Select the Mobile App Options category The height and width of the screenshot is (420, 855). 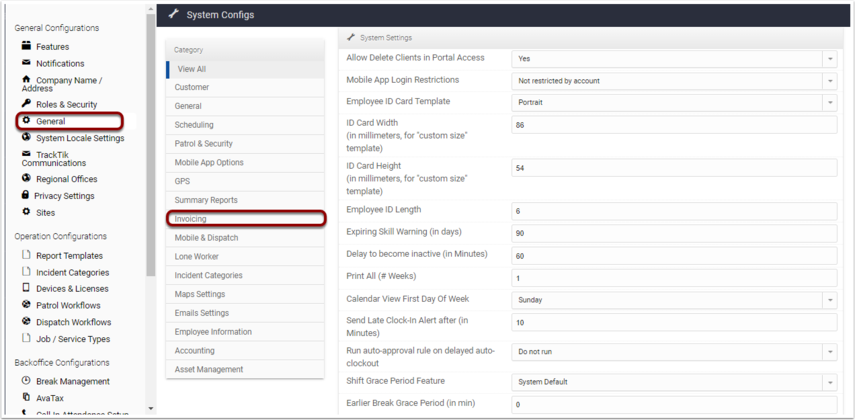pyautogui.click(x=245, y=163)
